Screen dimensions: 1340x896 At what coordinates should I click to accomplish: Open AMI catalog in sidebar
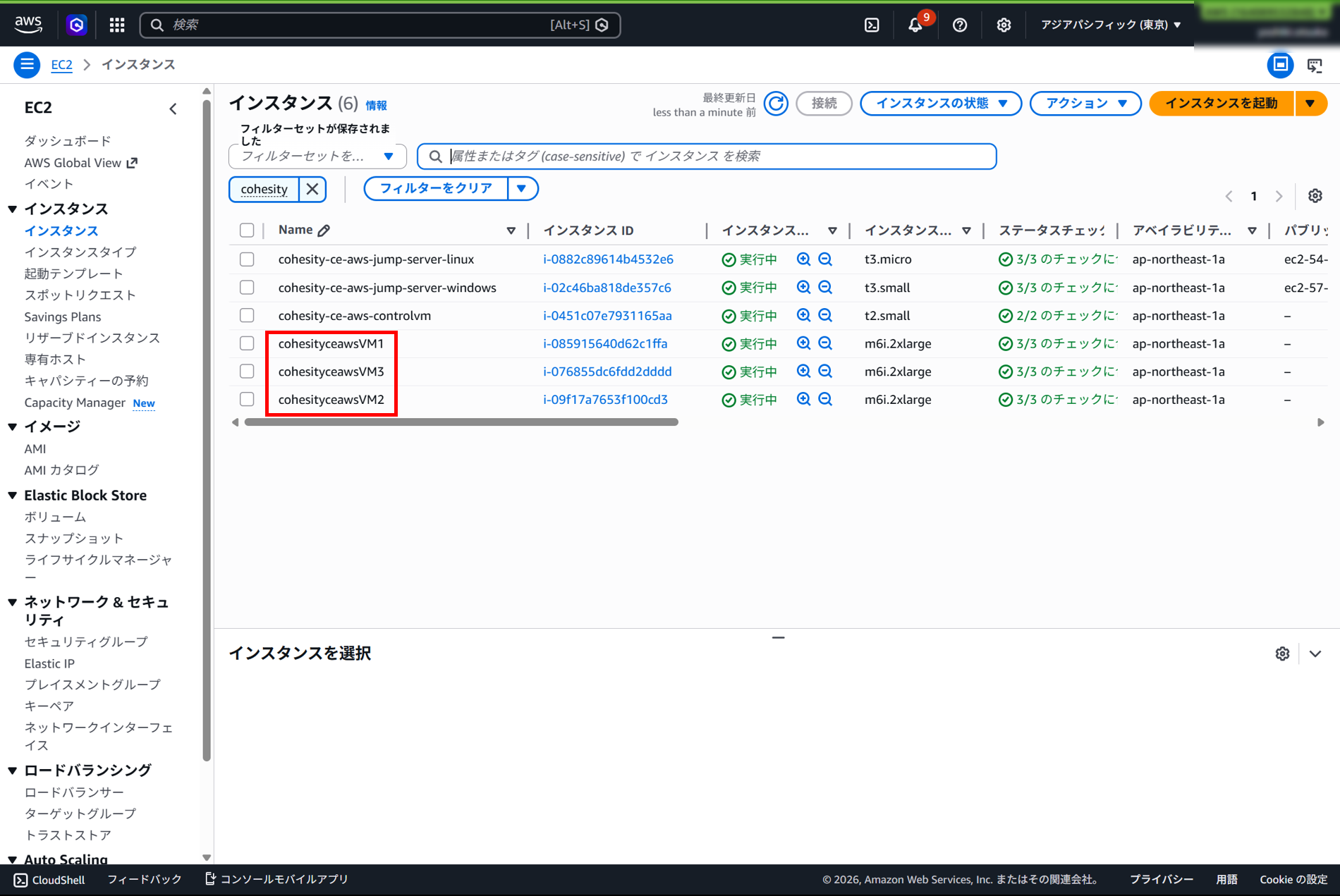[x=62, y=470]
